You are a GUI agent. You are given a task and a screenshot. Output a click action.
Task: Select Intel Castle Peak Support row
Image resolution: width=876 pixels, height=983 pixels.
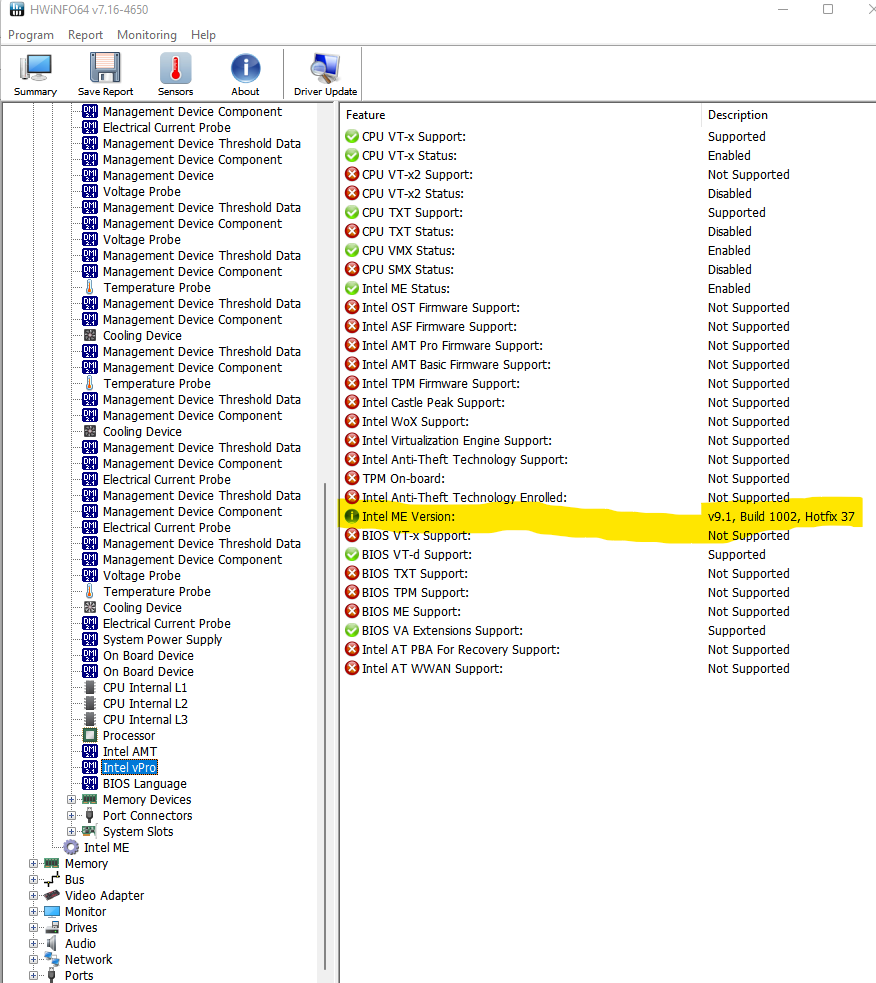pyautogui.click(x=608, y=402)
